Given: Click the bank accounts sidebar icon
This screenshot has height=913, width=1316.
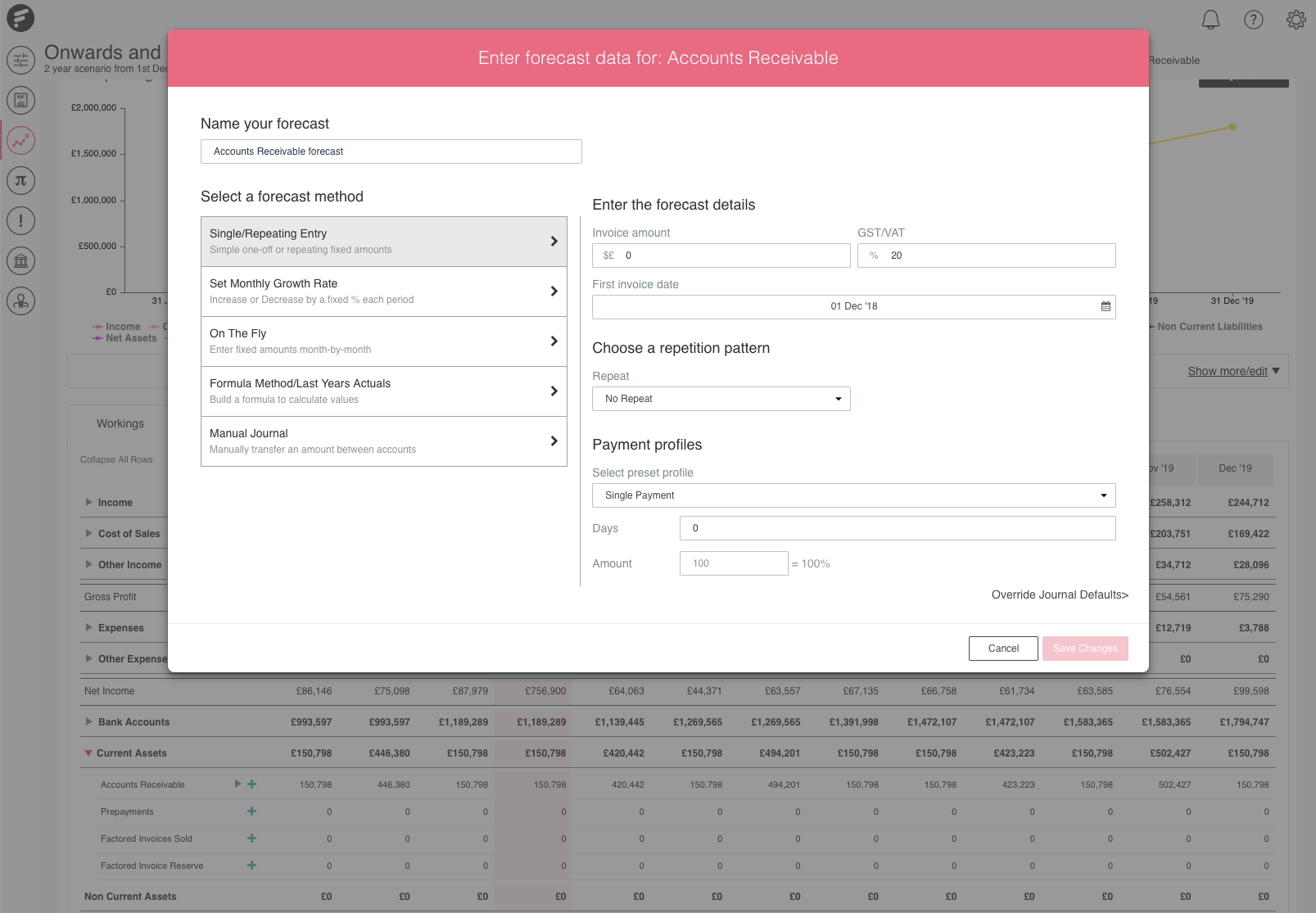Looking at the screenshot, I should (20, 260).
